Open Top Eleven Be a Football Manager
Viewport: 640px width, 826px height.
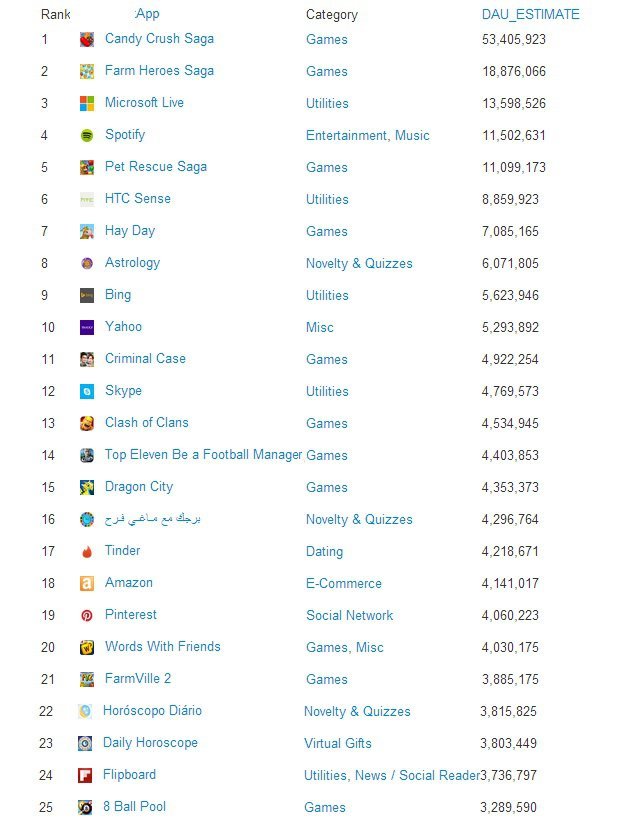point(203,455)
